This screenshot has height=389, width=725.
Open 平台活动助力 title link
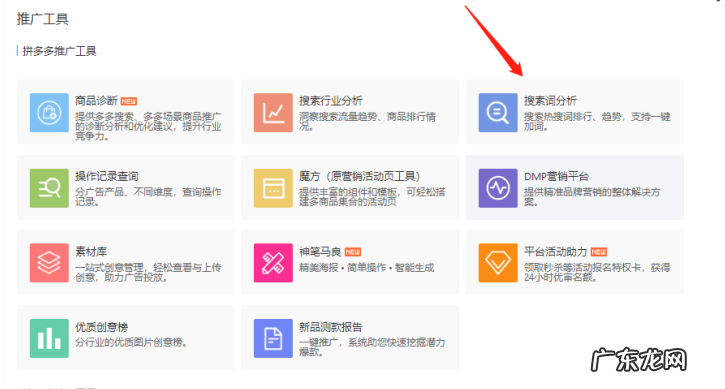point(555,252)
